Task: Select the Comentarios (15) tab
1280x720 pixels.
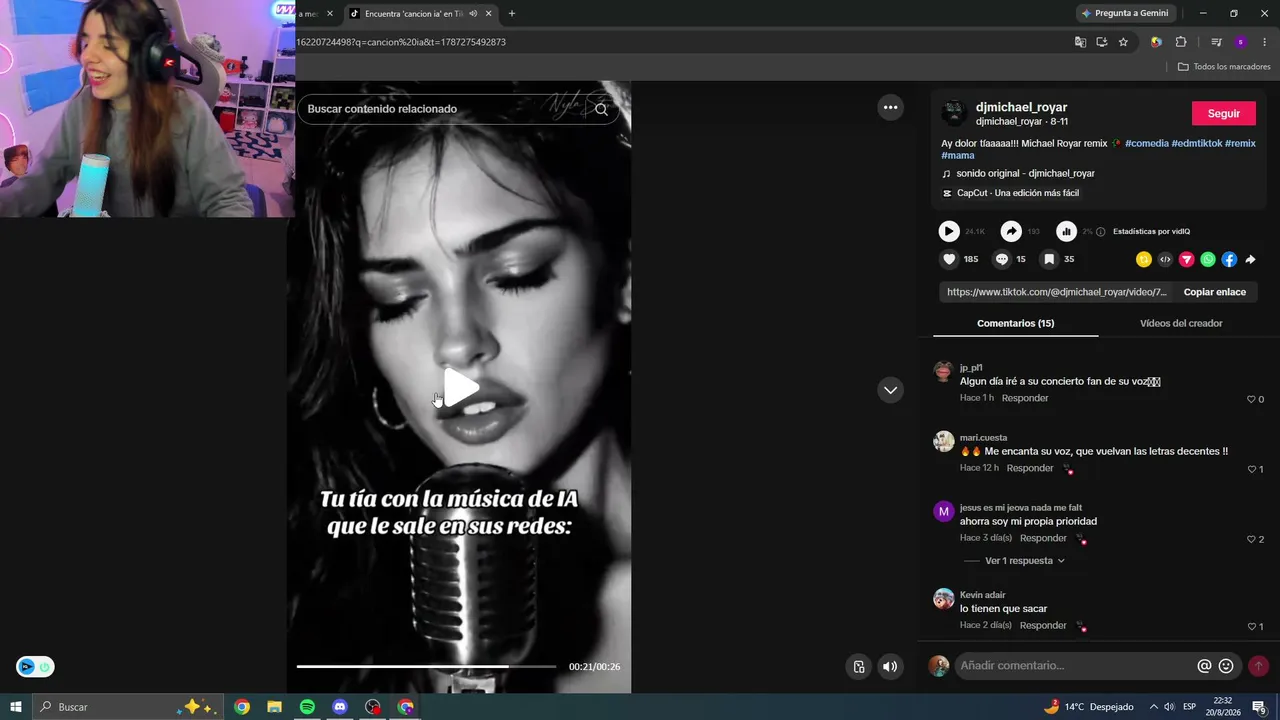Action: click(x=1015, y=323)
